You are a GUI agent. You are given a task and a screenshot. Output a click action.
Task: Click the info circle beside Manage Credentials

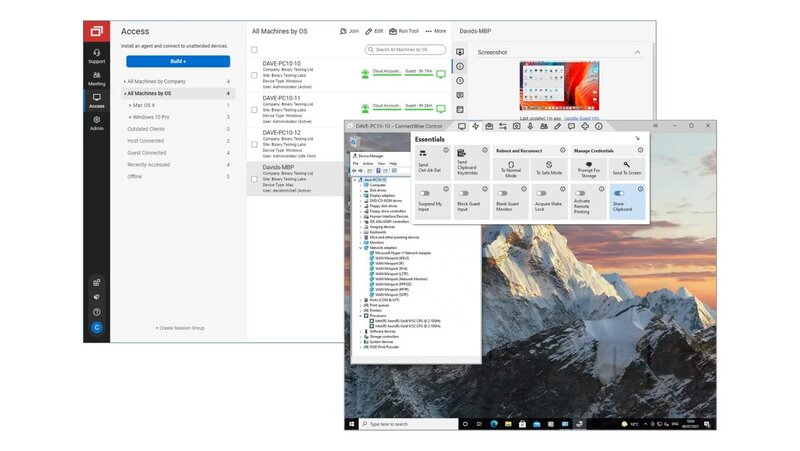640,150
